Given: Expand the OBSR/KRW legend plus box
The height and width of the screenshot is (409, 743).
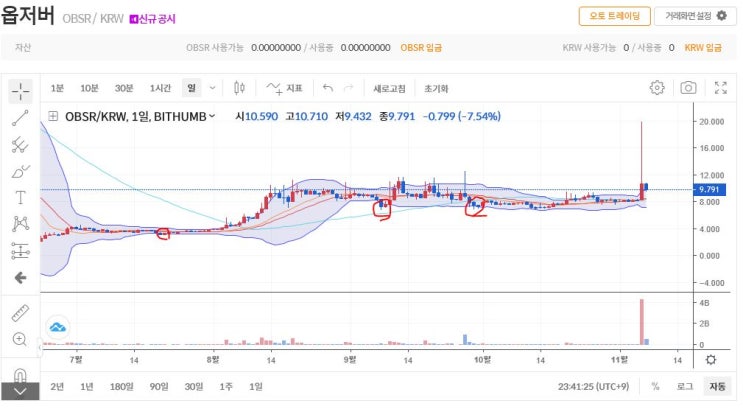Looking at the screenshot, I should click(53, 116).
